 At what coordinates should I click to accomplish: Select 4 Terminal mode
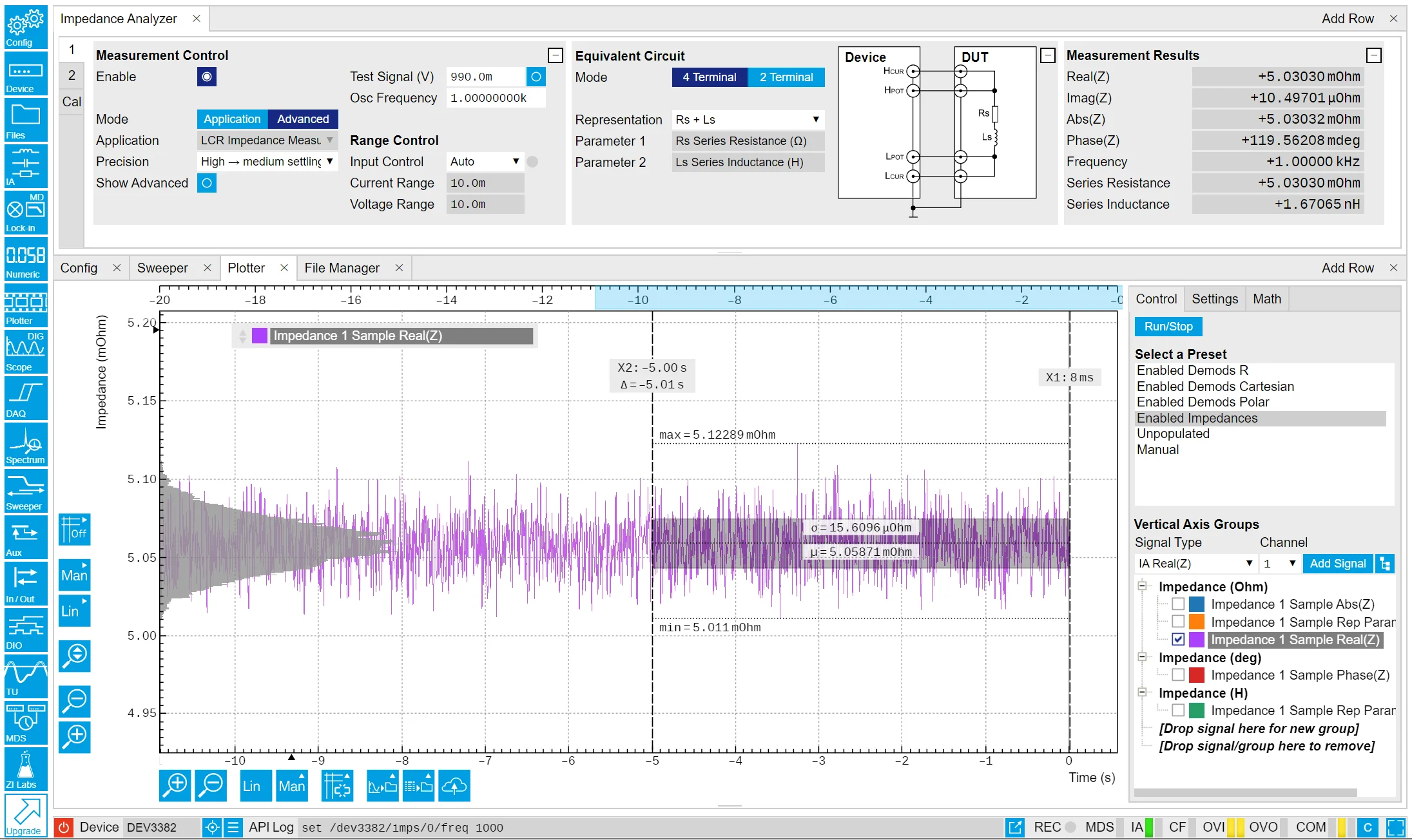[x=710, y=77]
